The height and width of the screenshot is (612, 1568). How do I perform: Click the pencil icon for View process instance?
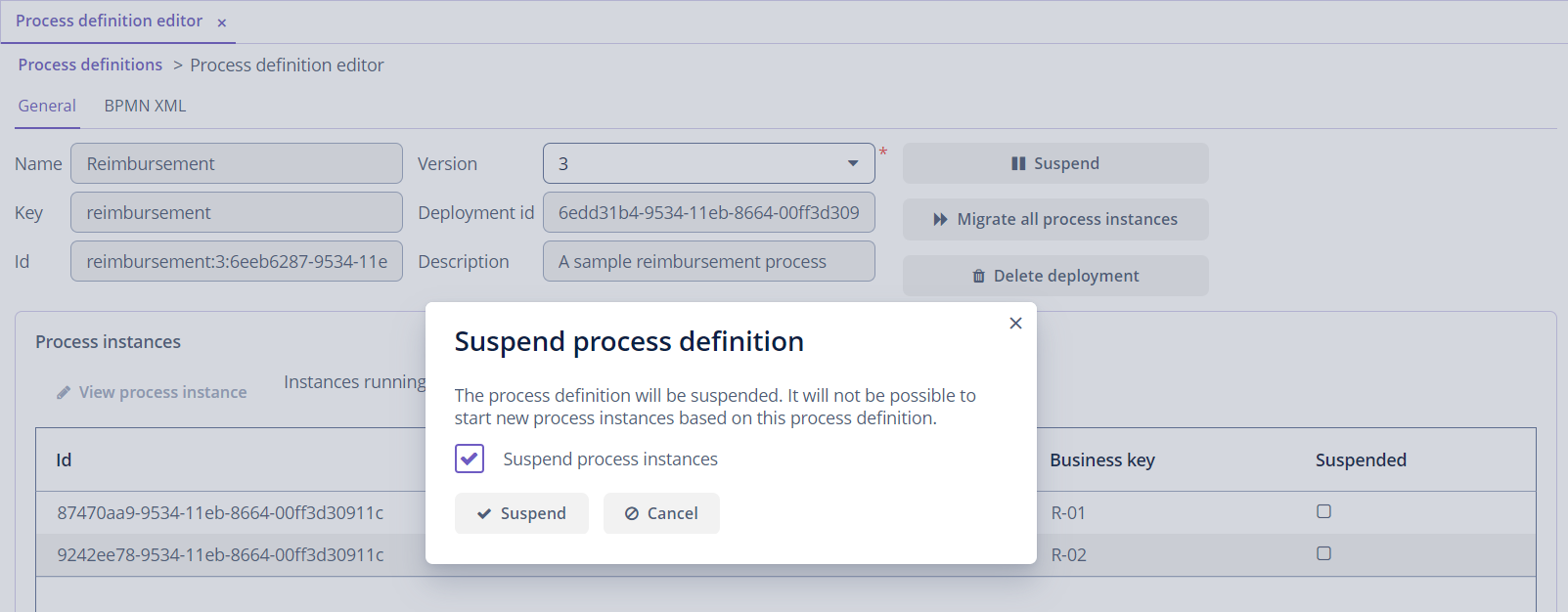coord(64,393)
